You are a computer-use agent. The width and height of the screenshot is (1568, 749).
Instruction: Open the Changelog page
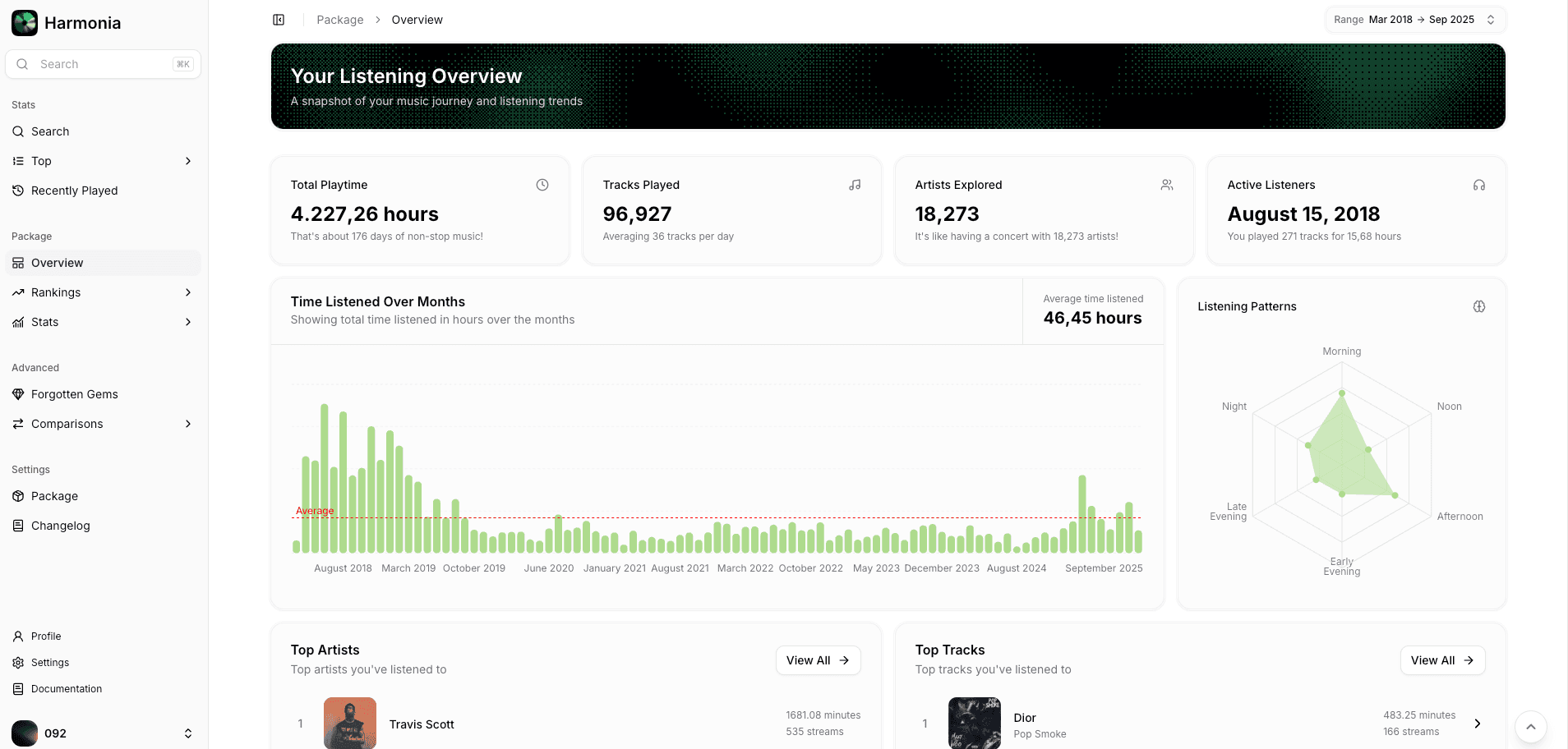104,526
